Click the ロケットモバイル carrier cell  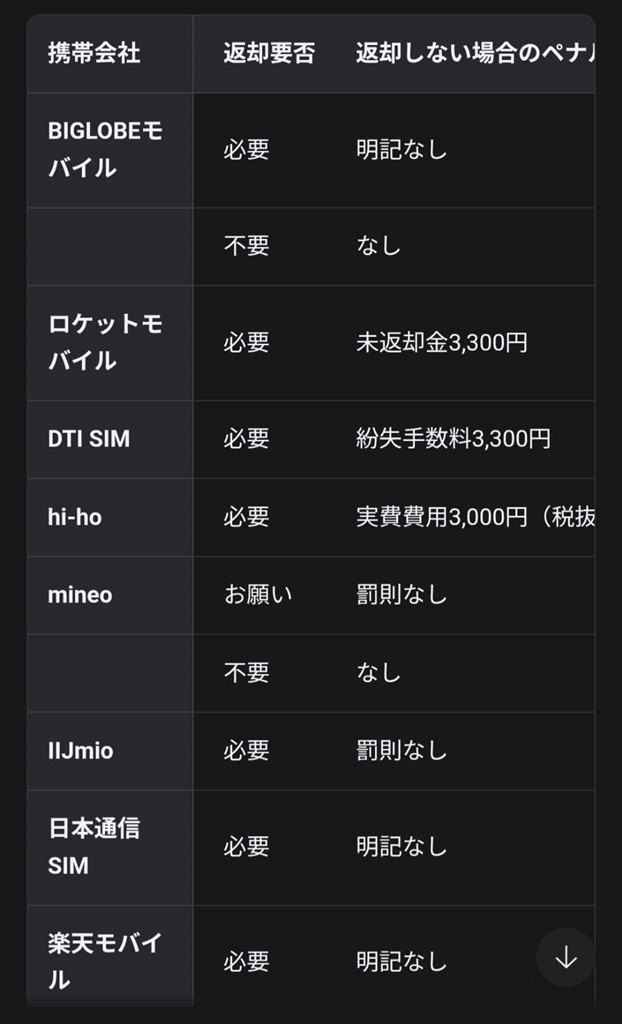point(105,343)
